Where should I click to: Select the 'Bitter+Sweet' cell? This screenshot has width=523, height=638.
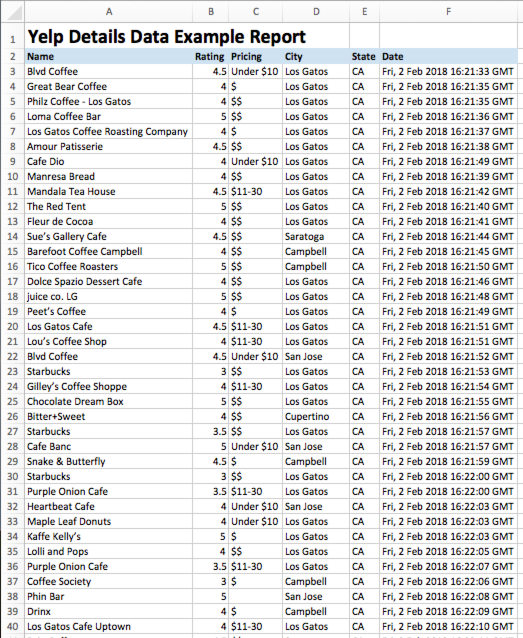pos(109,417)
